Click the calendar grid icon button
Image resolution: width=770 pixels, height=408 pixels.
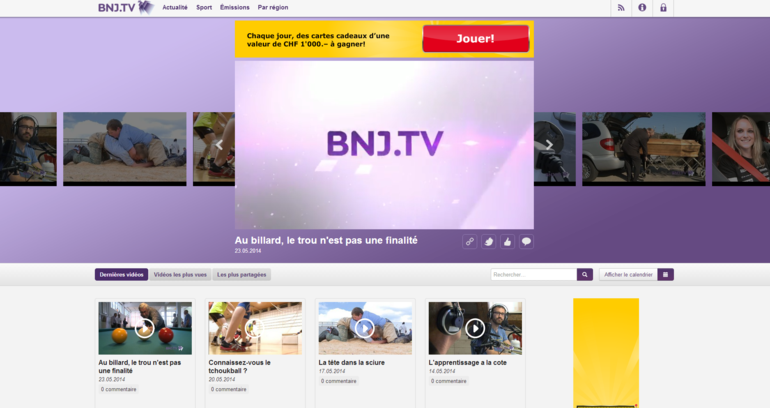tap(665, 274)
